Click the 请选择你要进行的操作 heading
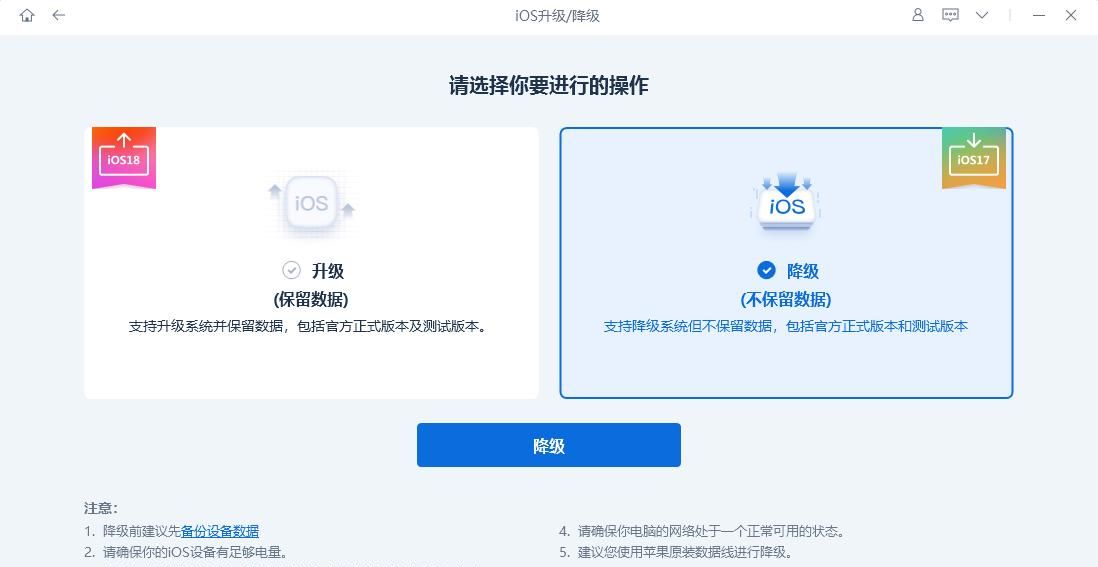 549,85
